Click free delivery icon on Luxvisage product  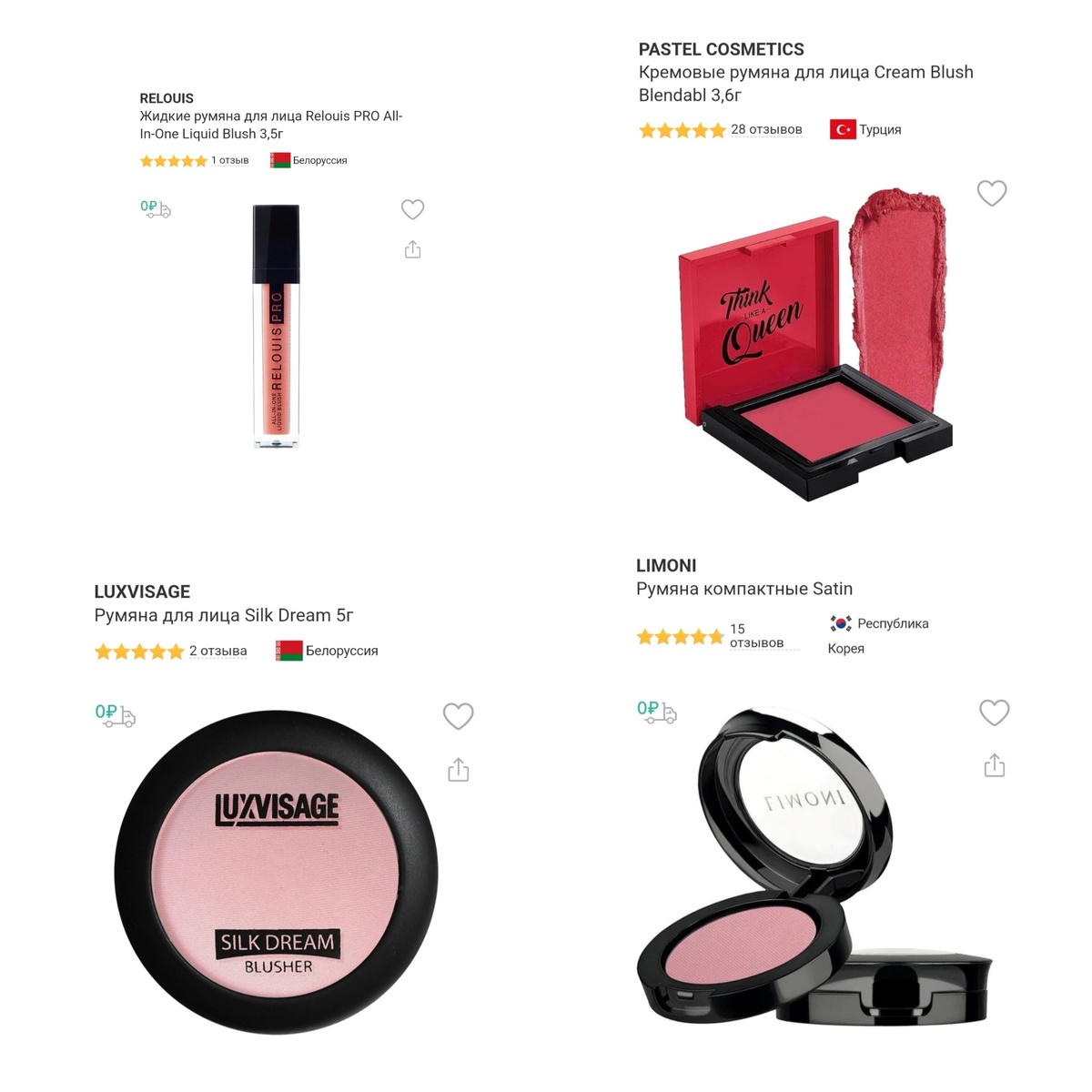pyautogui.click(x=116, y=715)
